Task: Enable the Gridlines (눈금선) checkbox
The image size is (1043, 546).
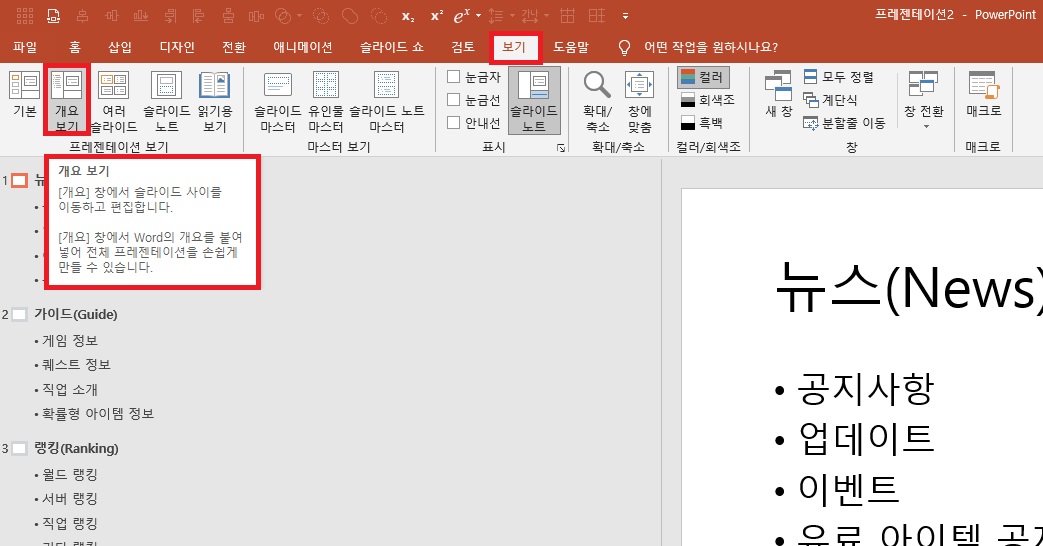Action: (x=454, y=100)
